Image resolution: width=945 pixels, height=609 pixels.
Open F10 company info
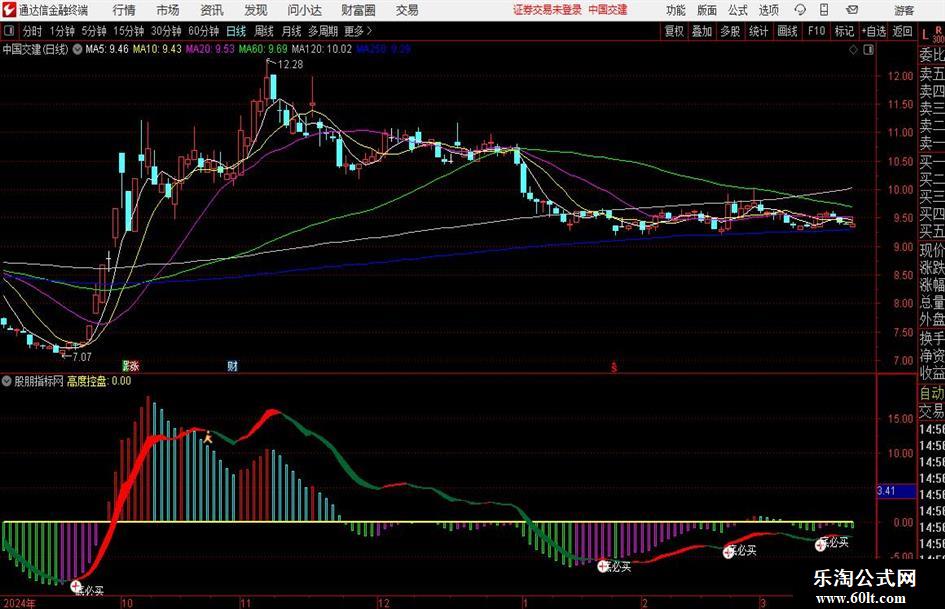816,31
